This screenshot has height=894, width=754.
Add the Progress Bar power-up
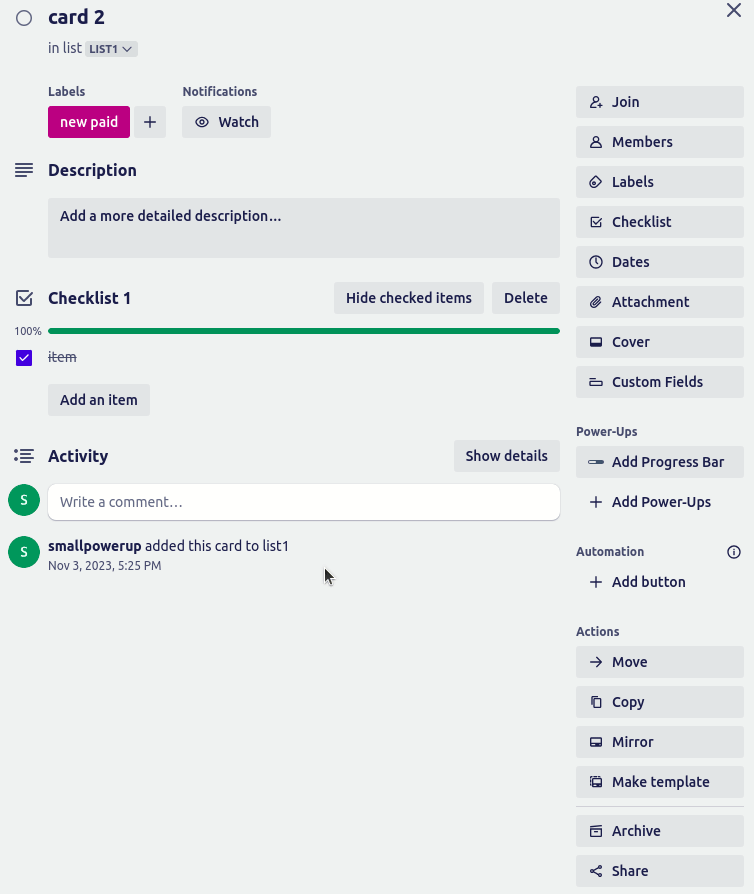point(659,461)
